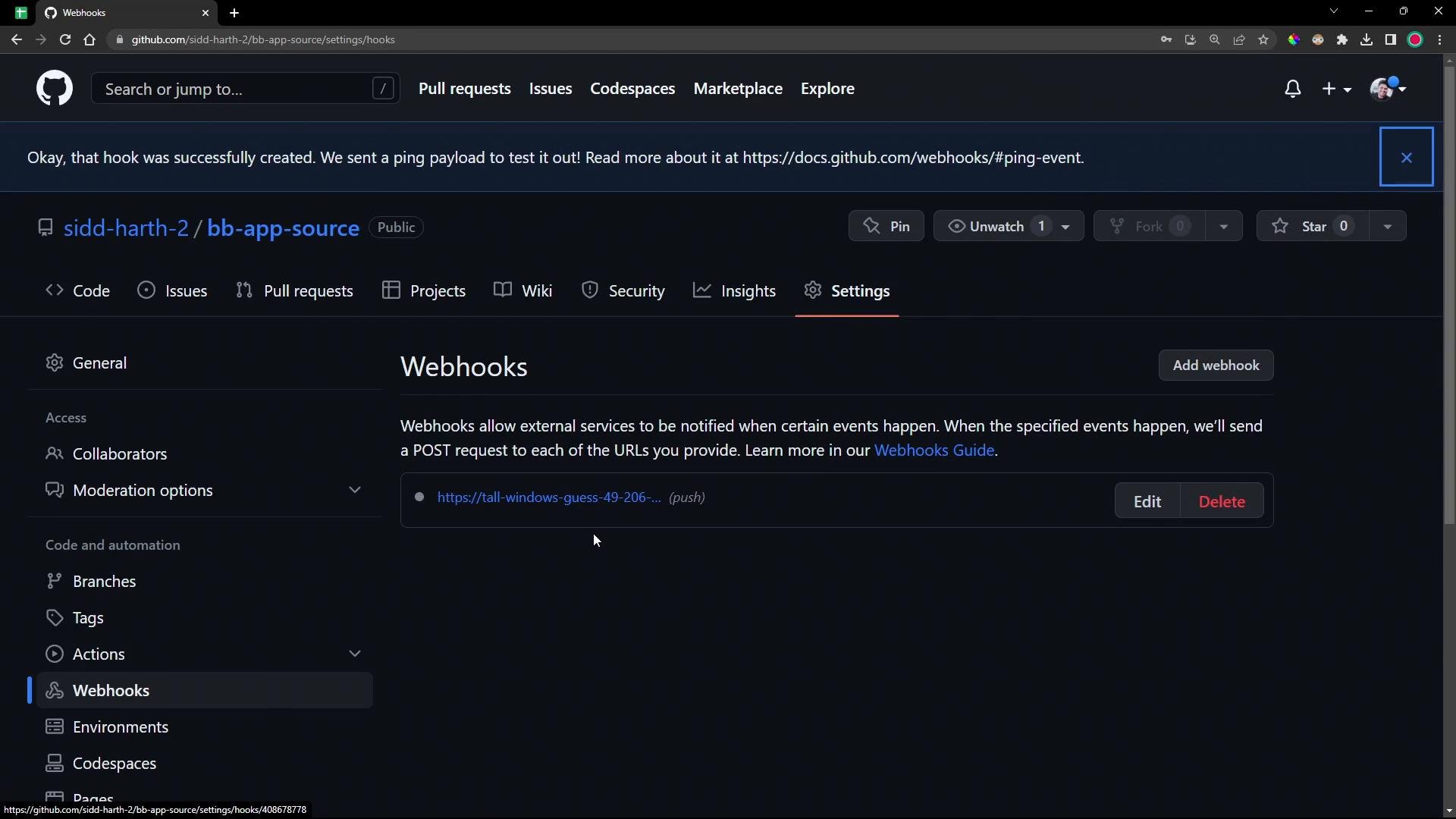
Task: Open Codespaces settings in sidebar
Action: click(205, 763)
